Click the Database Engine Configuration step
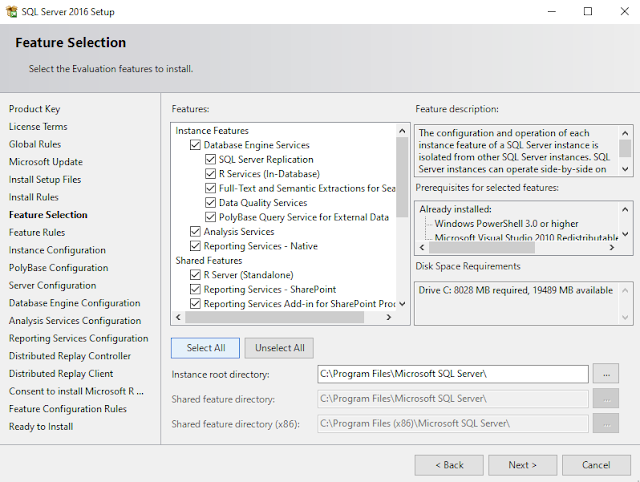The image size is (640, 482). (75, 303)
